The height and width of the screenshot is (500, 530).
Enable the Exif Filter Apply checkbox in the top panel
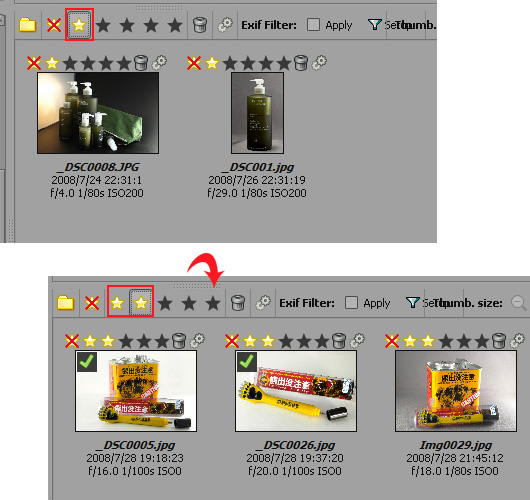coord(313,25)
